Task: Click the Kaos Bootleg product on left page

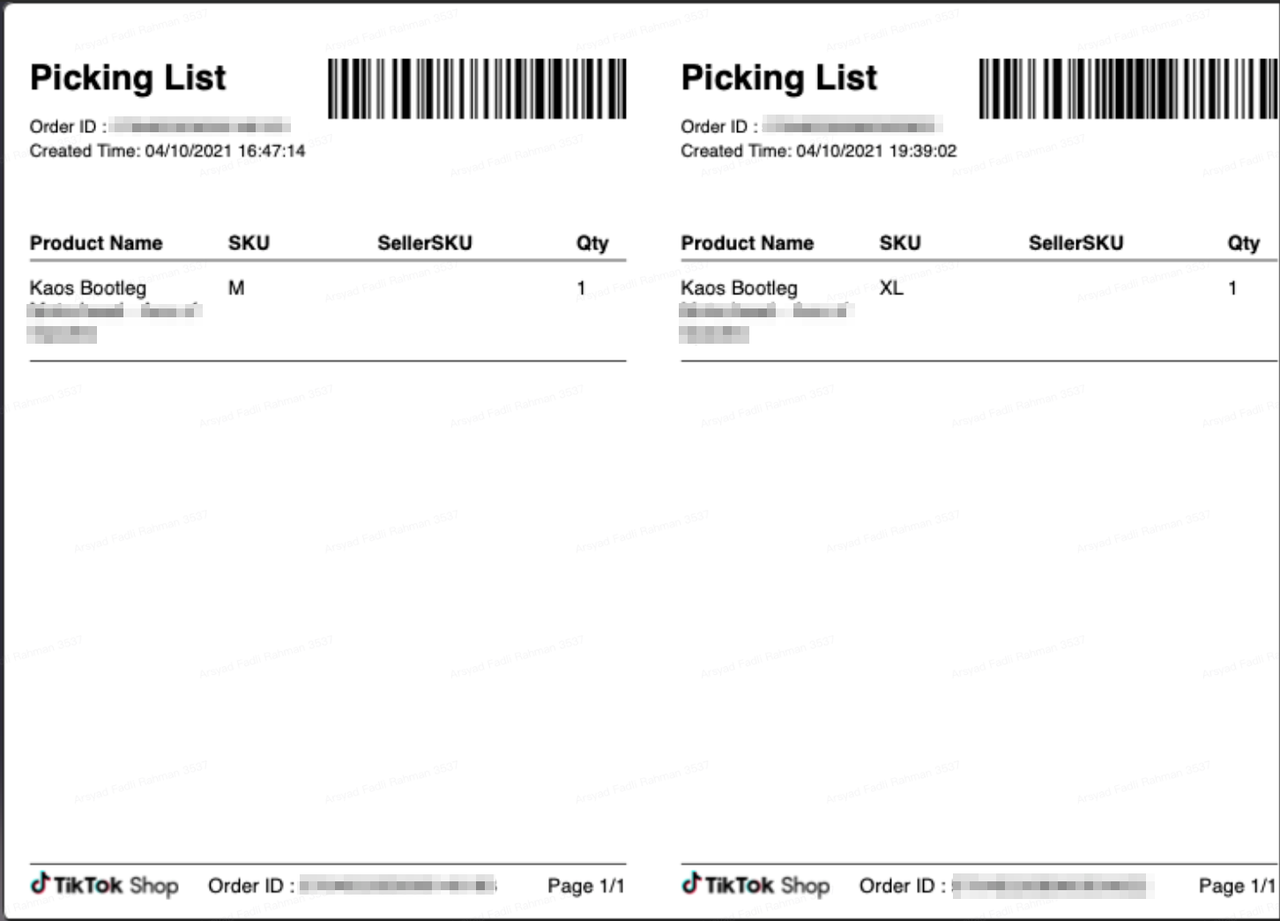Action: [x=88, y=288]
